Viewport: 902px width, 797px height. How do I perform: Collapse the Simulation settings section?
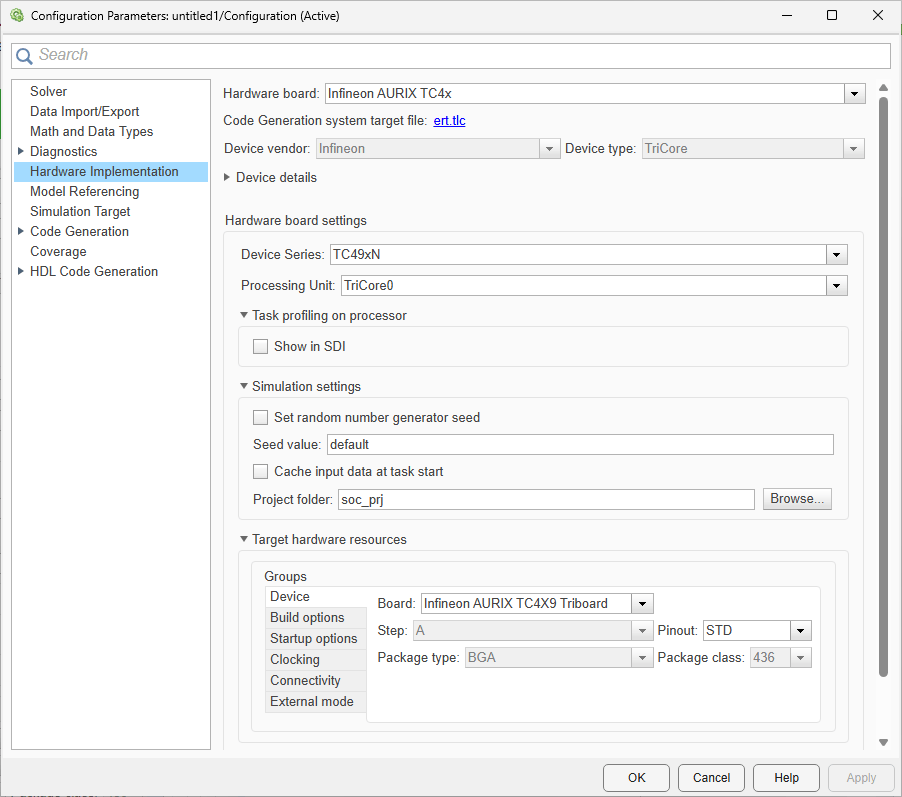tap(244, 386)
